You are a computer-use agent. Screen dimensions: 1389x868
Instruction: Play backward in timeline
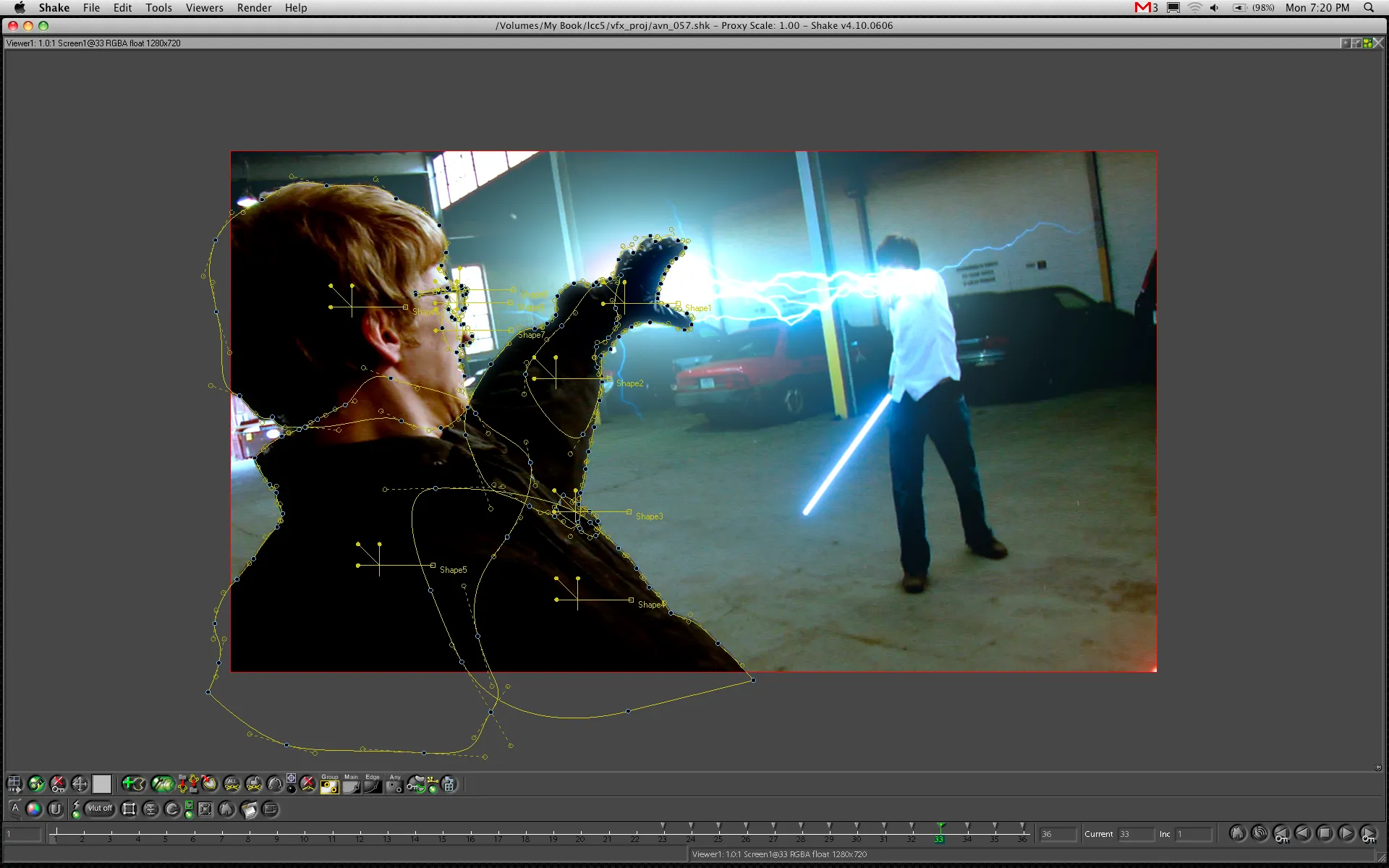[x=1303, y=833]
